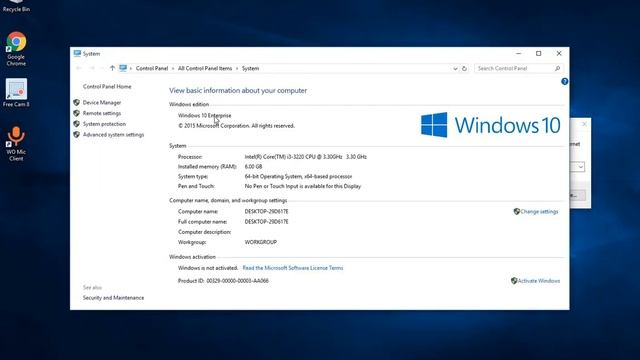Open Device Manager link

coord(102,102)
